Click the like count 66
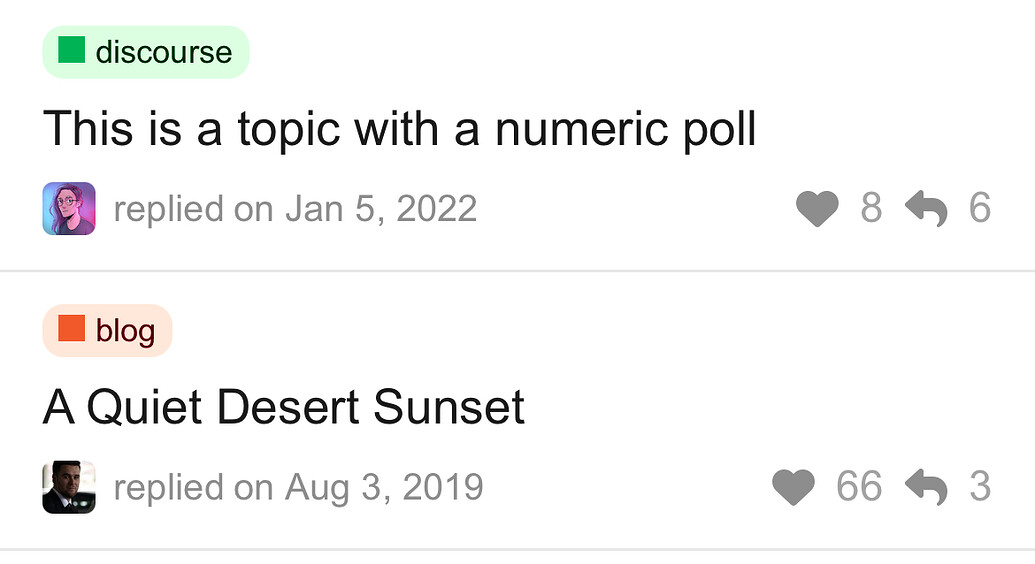The width and height of the screenshot is (1035, 564). (x=859, y=488)
